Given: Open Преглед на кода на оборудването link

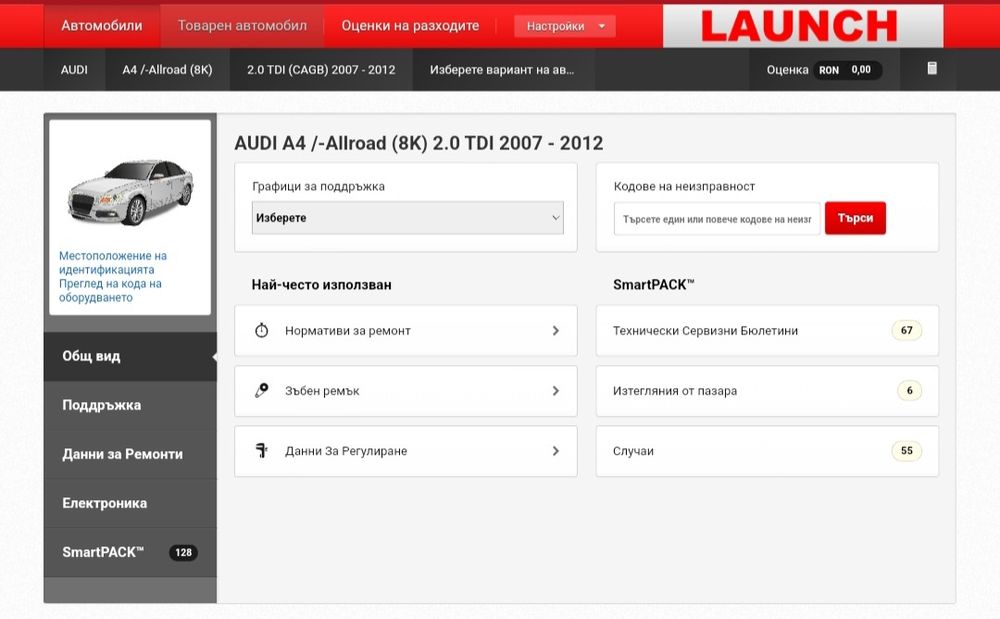Looking at the screenshot, I should 110,291.
